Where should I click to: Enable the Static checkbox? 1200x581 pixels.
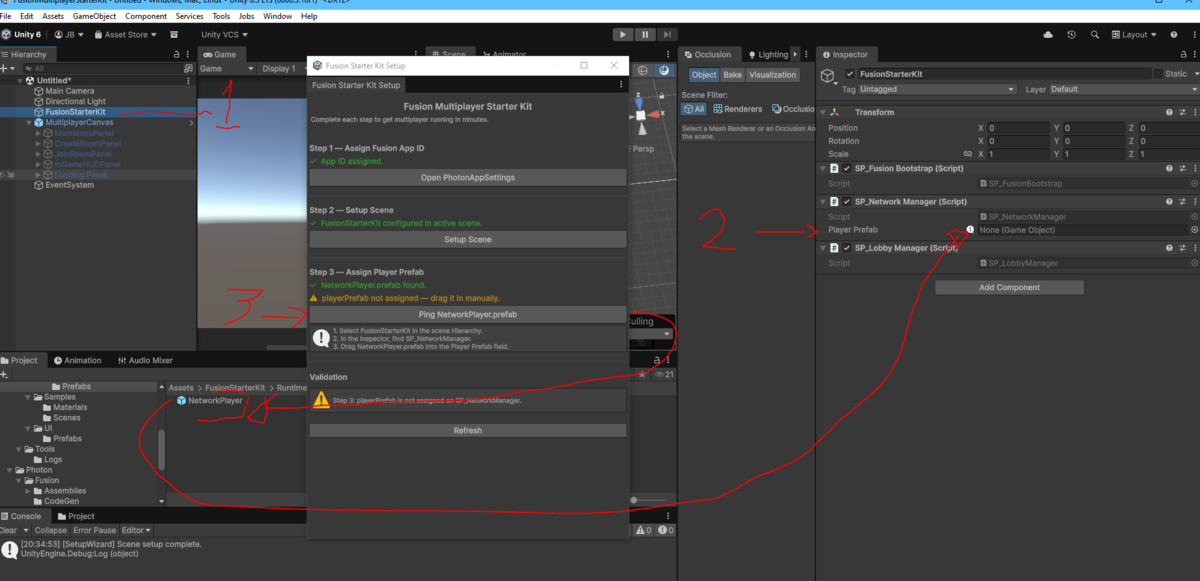[1158, 74]
